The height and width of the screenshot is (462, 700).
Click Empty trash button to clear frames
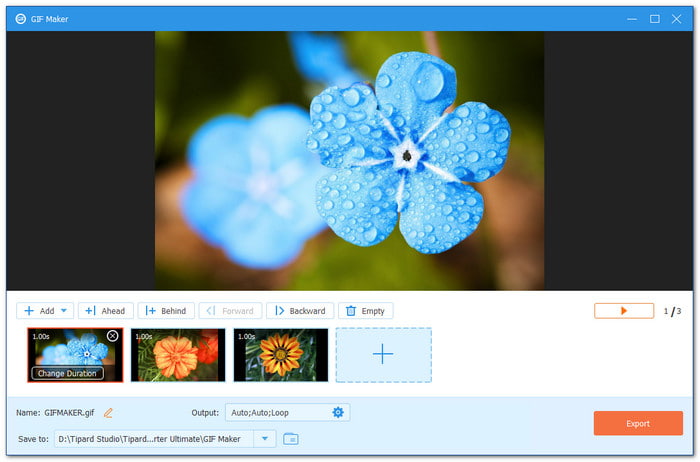coord(366,311)
